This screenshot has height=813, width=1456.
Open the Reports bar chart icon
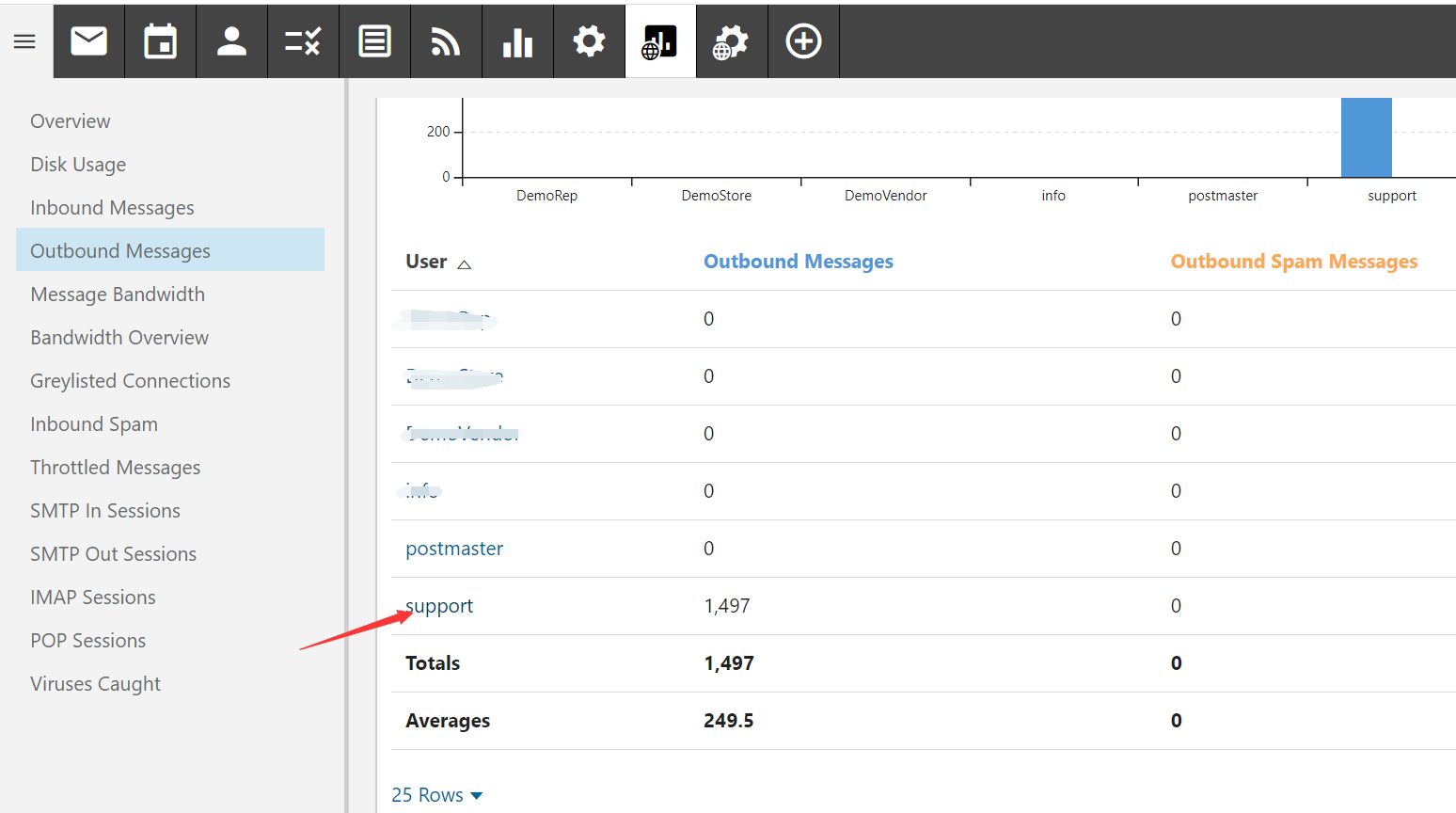[x=517, y=40]
